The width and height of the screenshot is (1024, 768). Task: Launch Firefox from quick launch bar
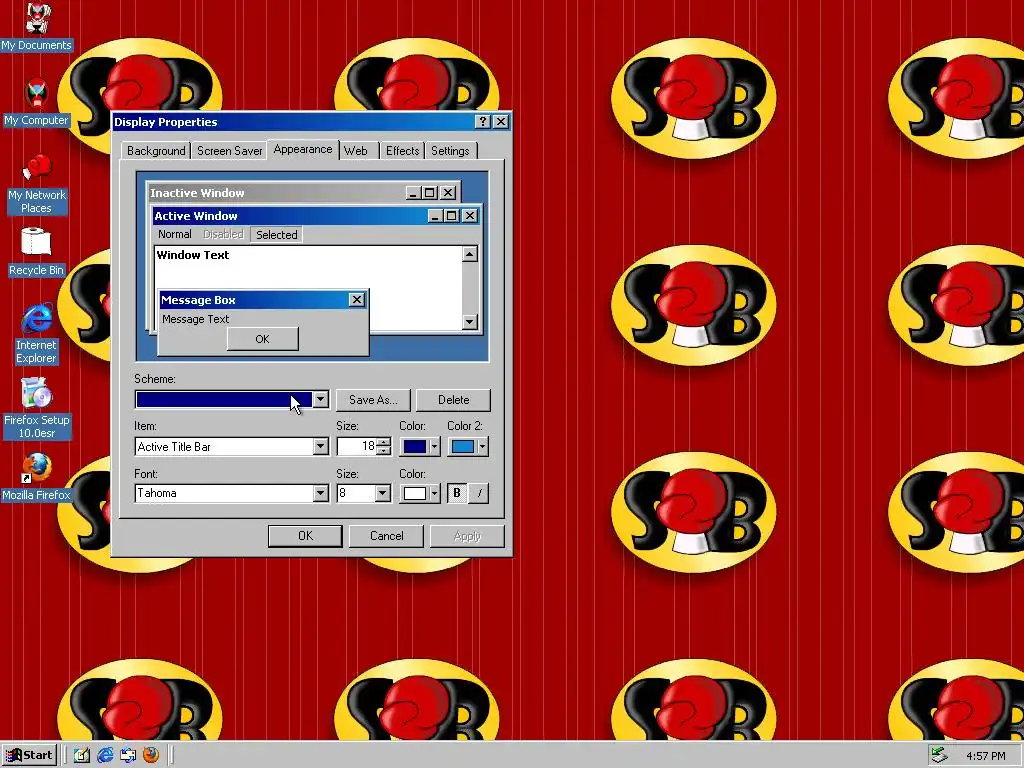point(151,755)
